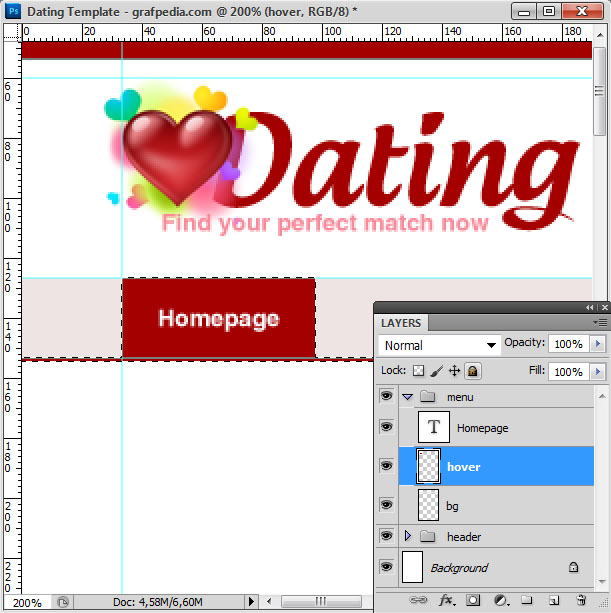Create a new layer group
This screenshot has height=613, width=611.
point(527,600)
